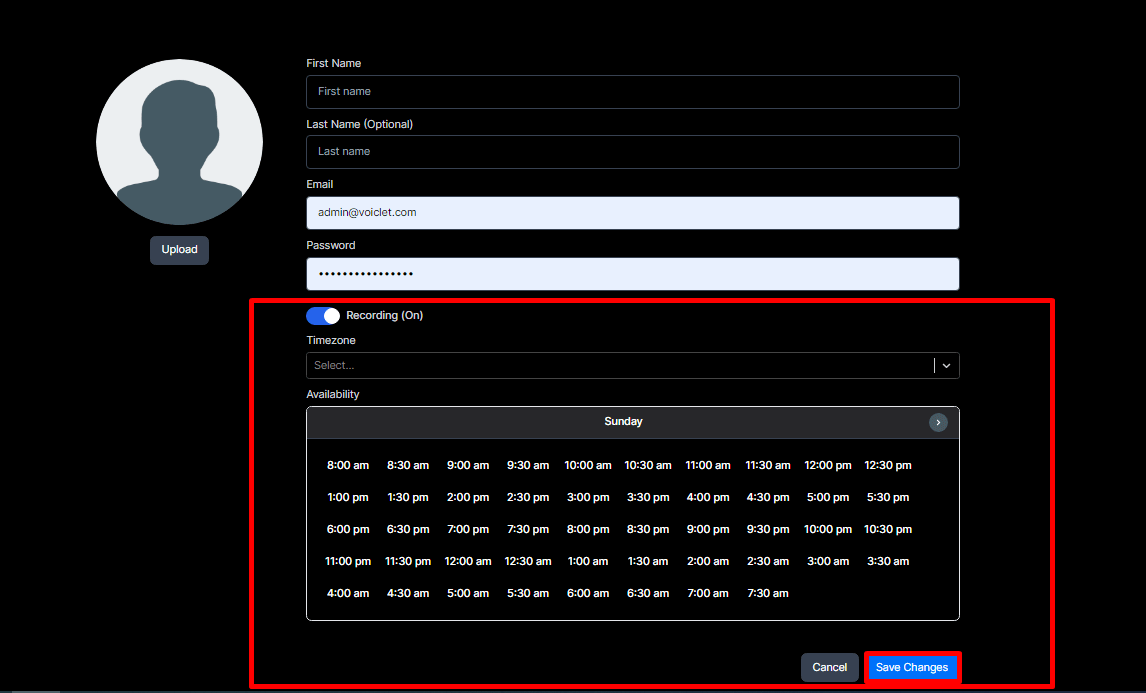Select the 5:30 am time slot
The height and width of the screenshot is (693, 1146).
point(528,594)
